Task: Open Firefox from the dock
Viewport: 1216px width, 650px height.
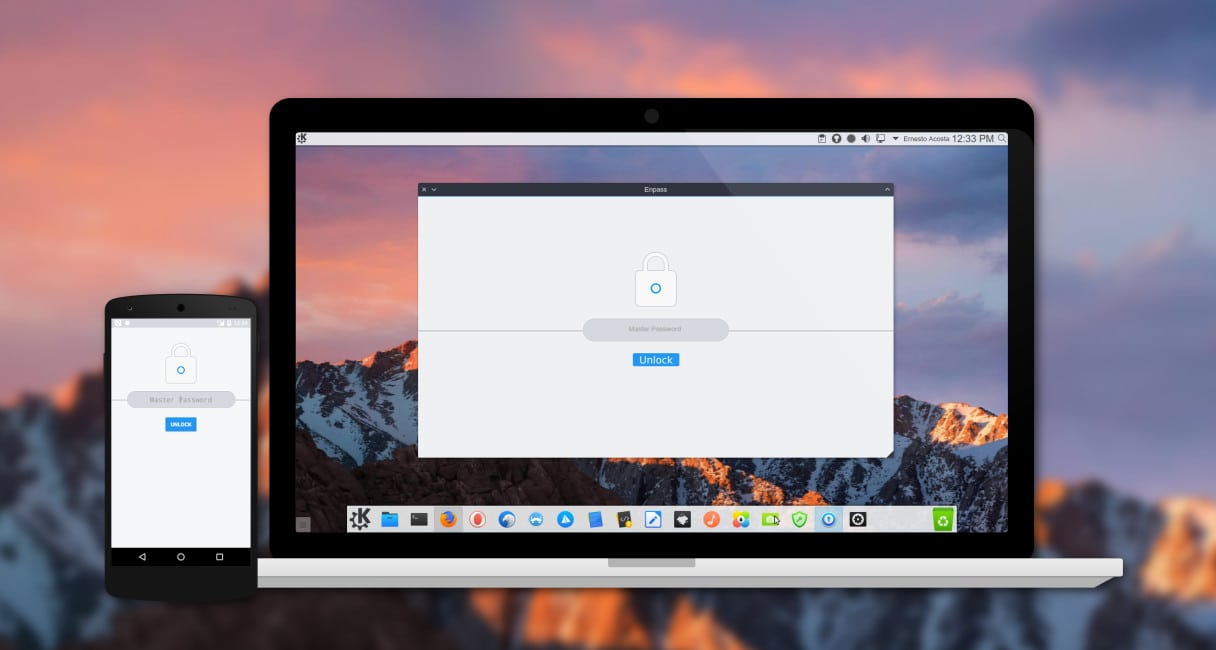Action: click(x=448, y=519)
